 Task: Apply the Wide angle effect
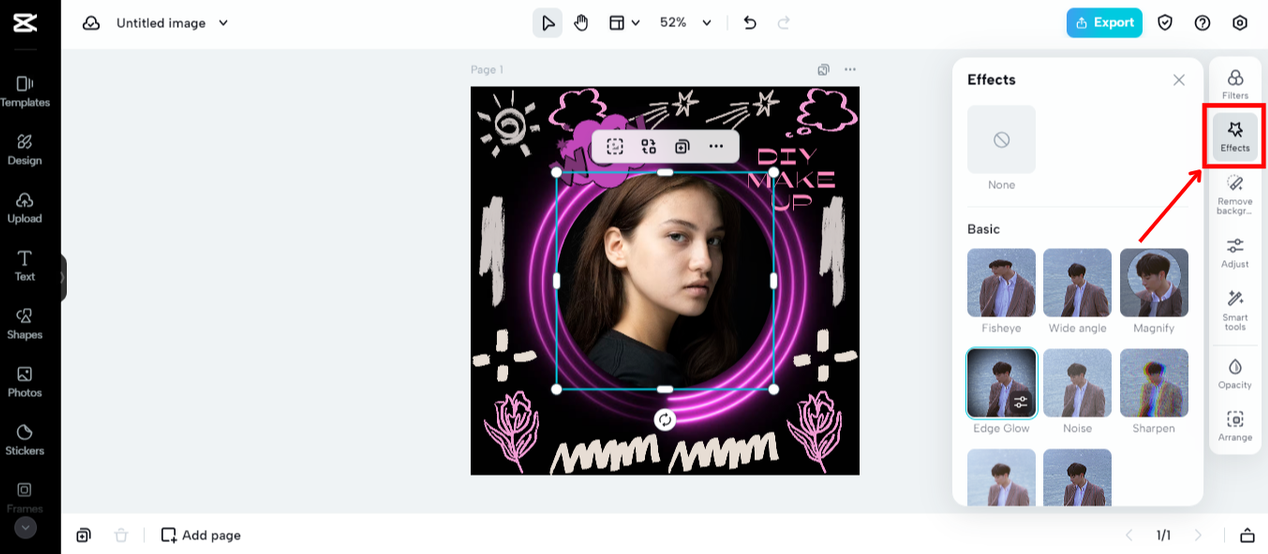point(1078,283)
